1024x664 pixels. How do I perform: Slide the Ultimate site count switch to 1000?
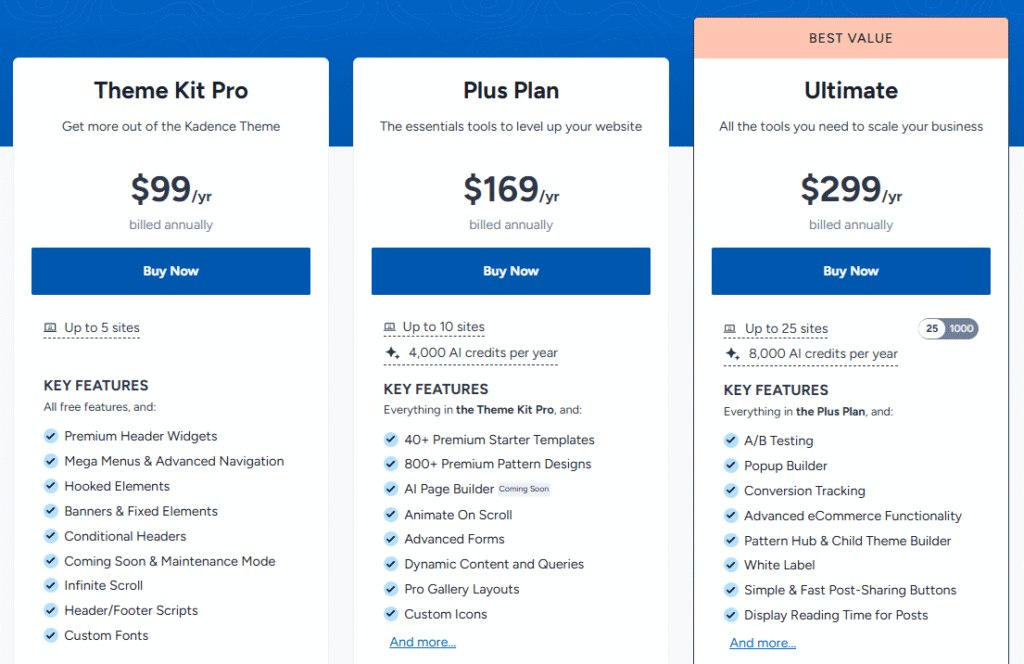(963, 328)
